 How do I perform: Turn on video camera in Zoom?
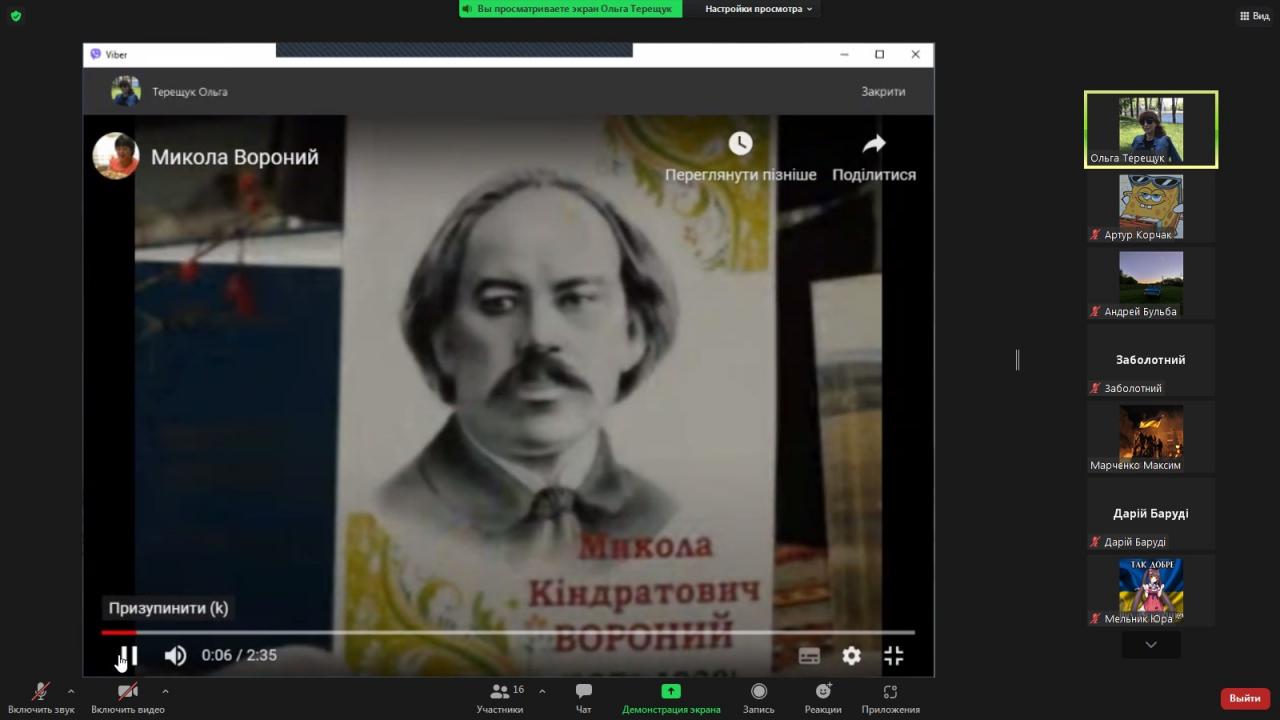[127, 692]
